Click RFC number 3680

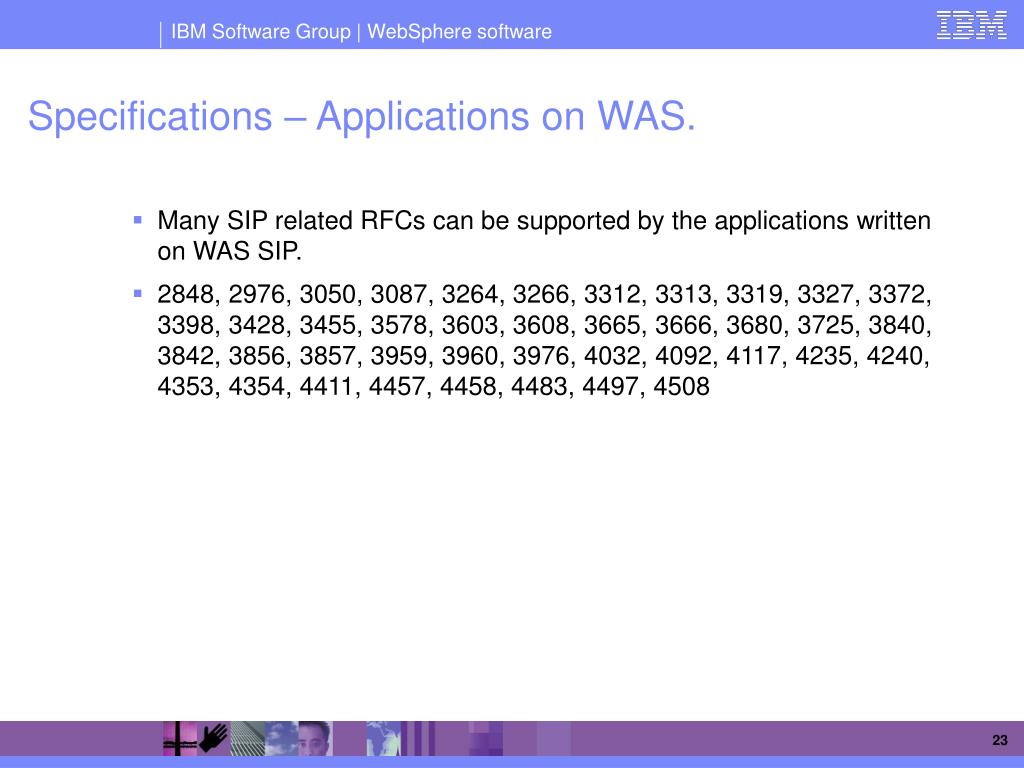(754, 325)
